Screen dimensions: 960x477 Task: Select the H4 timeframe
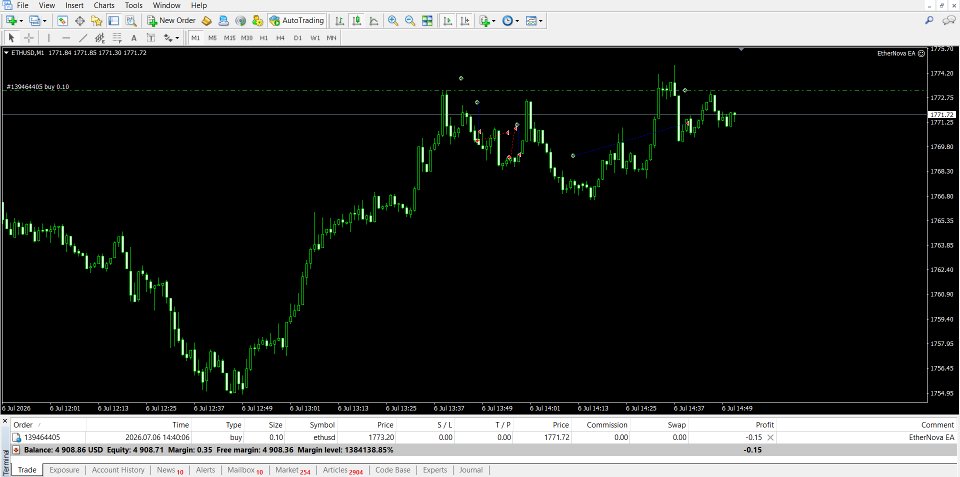(x=280, y=38)
